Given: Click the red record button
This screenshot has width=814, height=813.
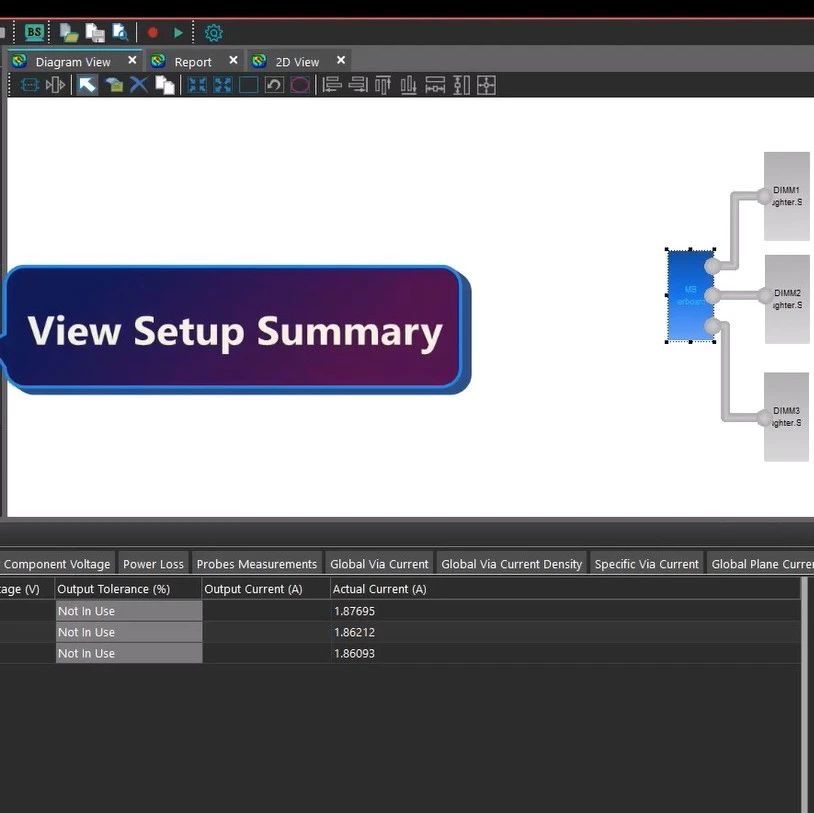Looking at the screenshot, I should click(153, 32).
